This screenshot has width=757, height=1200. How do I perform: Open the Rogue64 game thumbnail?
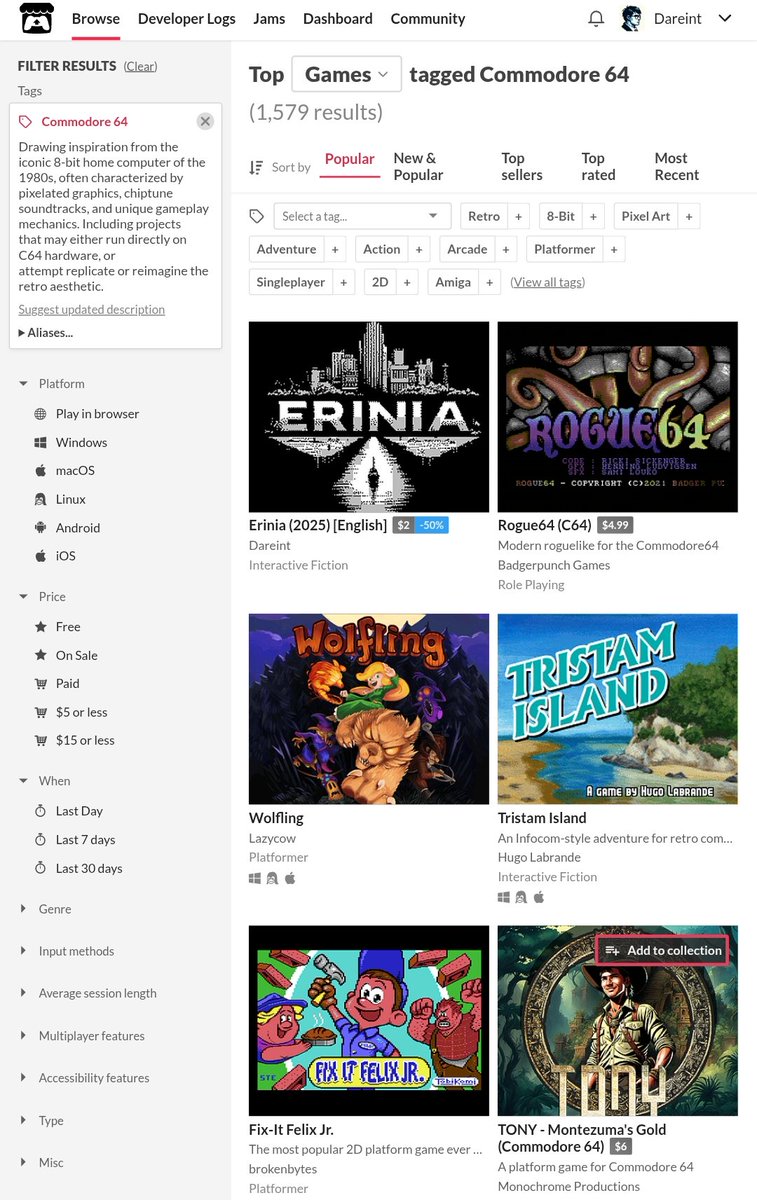618,417
